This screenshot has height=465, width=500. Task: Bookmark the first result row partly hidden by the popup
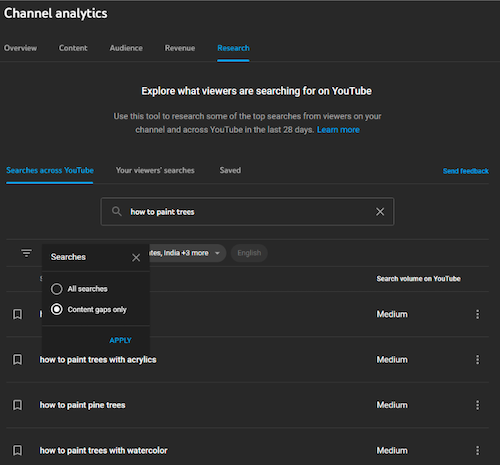pyautogui.click(x=17, y=314)
